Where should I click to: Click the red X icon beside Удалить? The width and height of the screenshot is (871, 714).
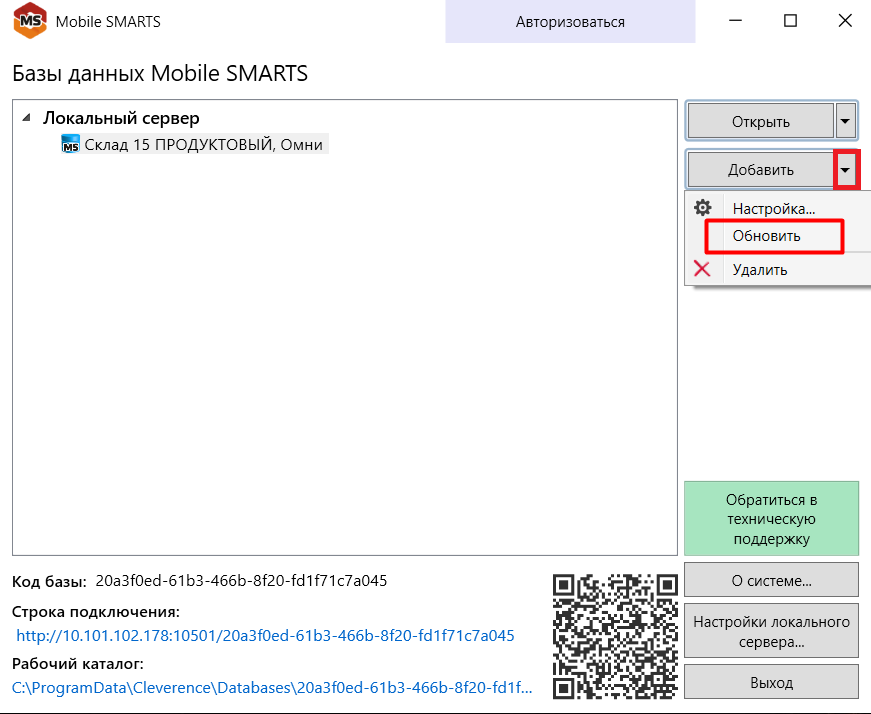click(703, 269)
